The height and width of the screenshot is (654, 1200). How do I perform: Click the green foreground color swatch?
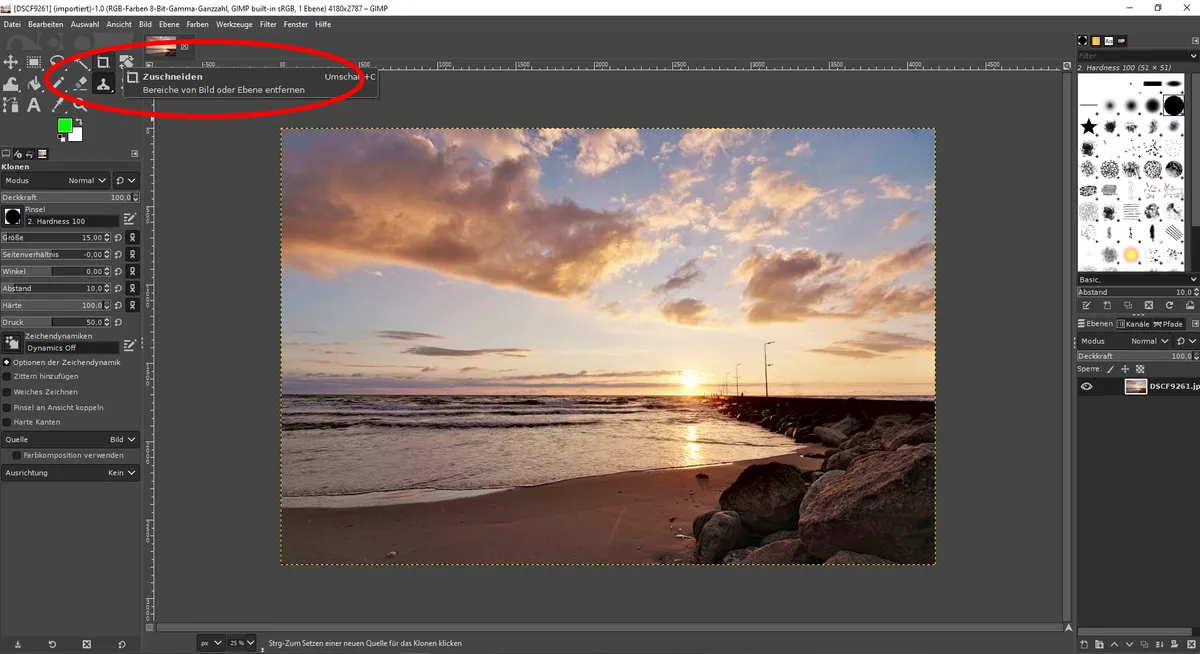64,125
